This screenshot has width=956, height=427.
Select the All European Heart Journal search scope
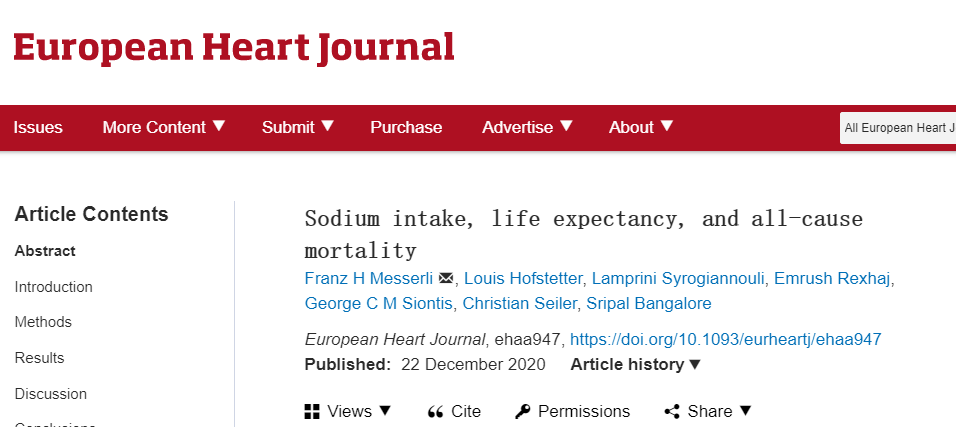point(897,128)
